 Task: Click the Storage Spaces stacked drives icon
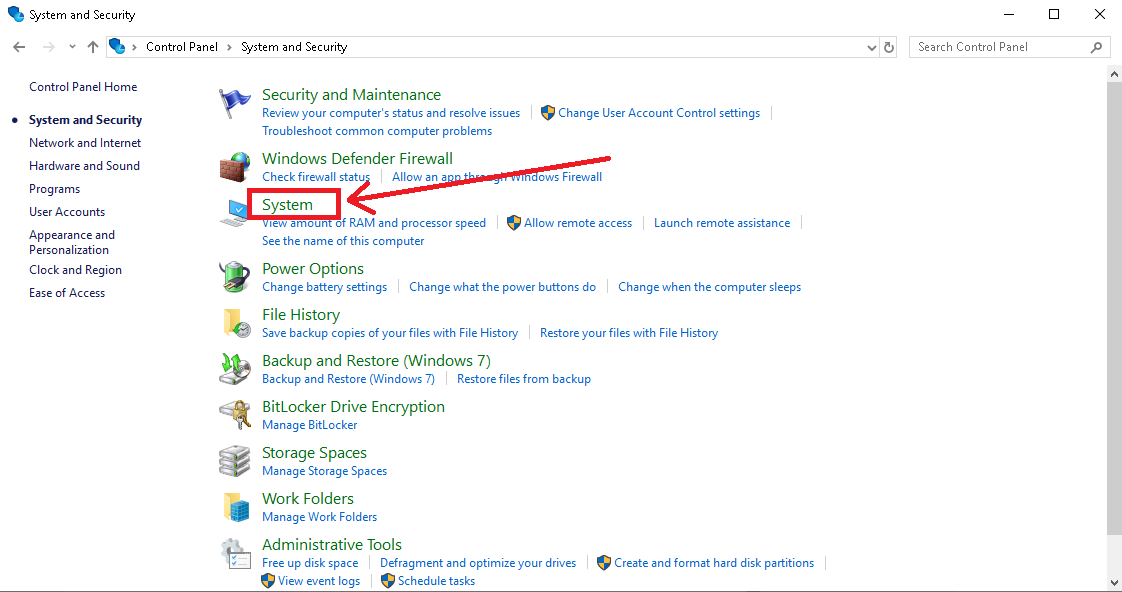click(235, 461)
